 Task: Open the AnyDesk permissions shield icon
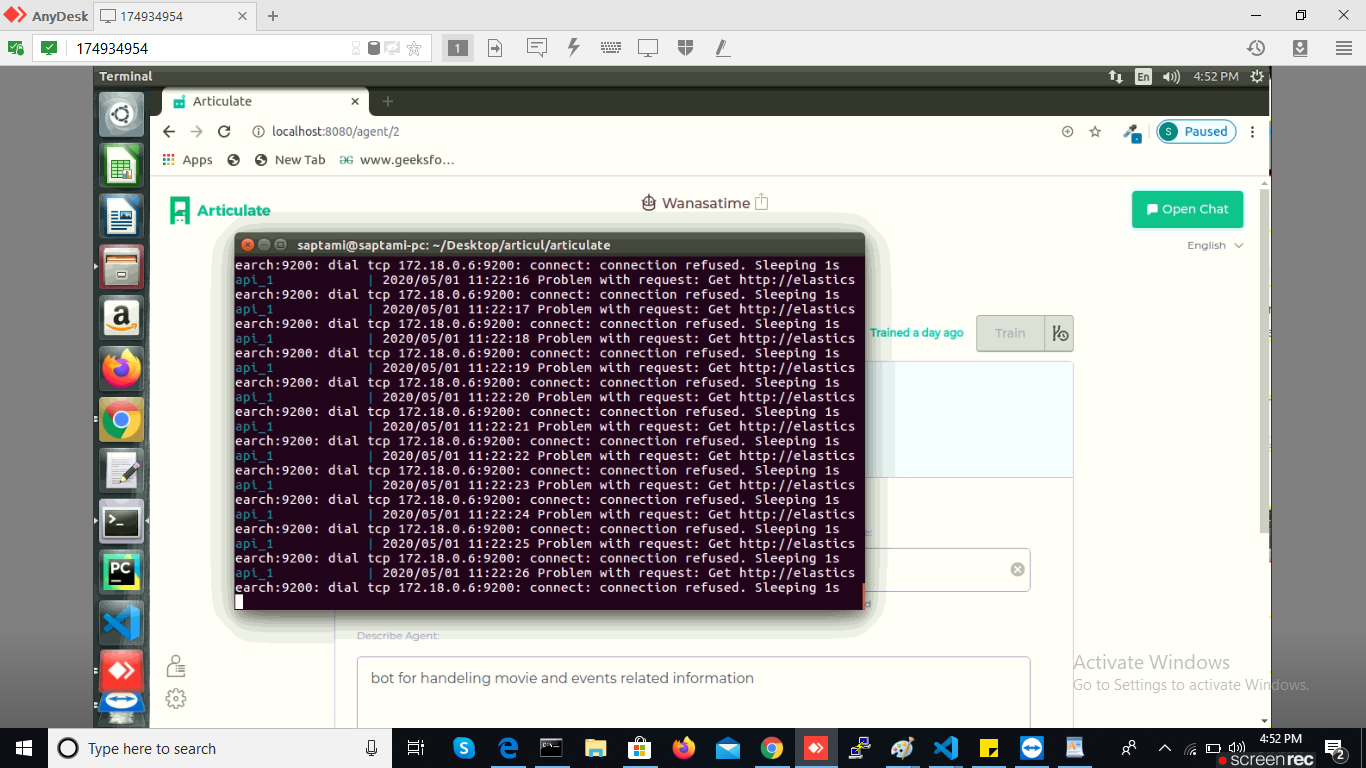(685, 48)
